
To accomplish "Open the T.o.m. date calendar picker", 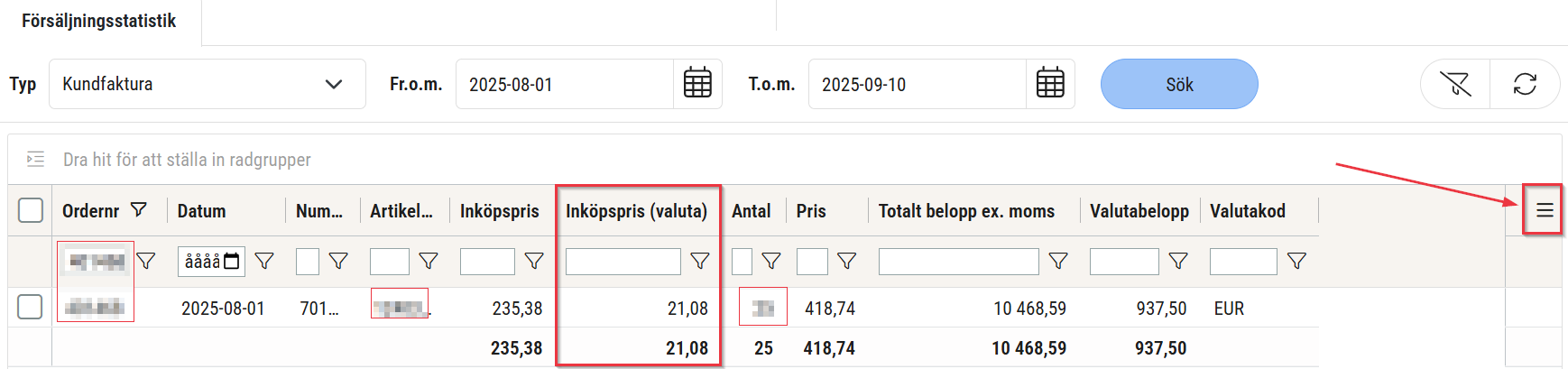I will tap(1050, 84).
